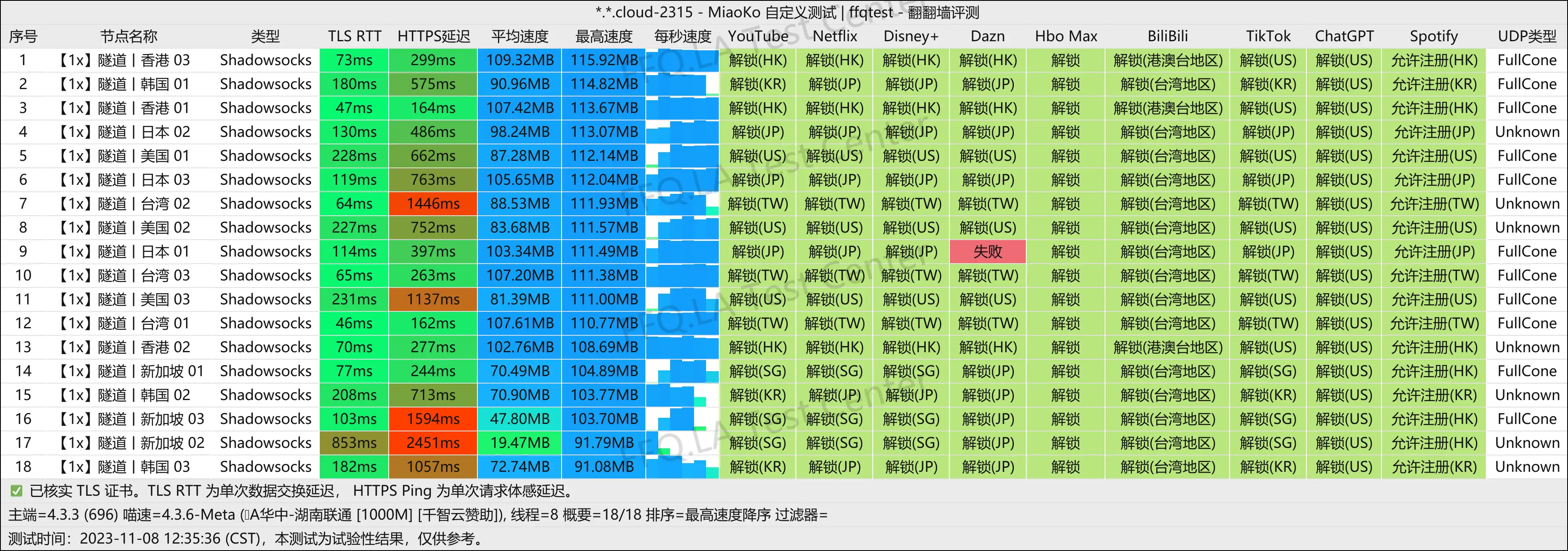Click the BiliBili 解锁(港澳台地区) cell in row 13
This screenshot has height=551, width=1568.
click(x=1167, y=347)
